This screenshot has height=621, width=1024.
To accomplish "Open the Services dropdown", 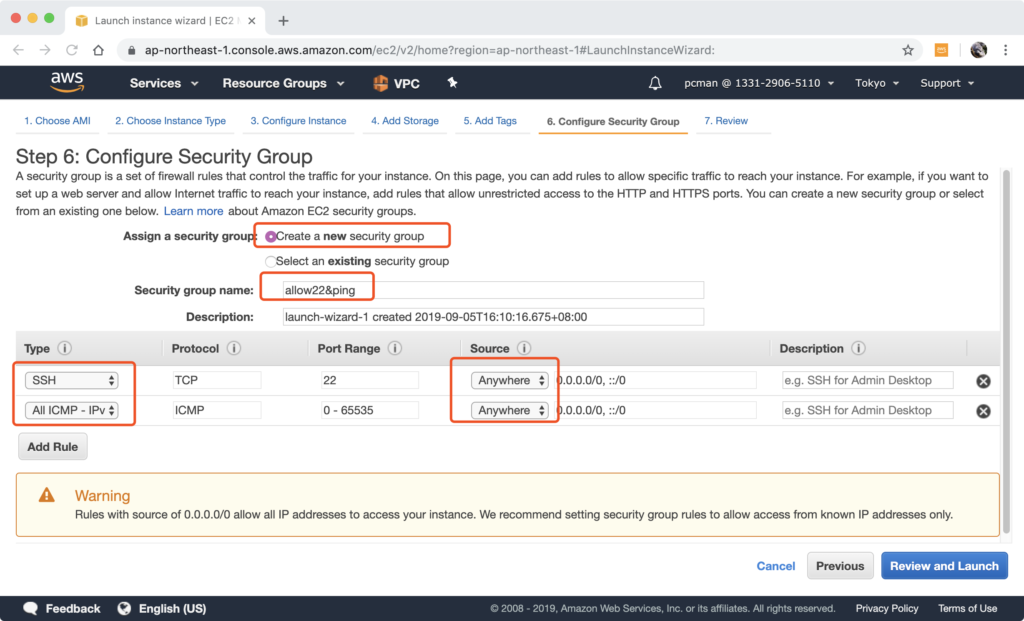I will click(163, 83).
